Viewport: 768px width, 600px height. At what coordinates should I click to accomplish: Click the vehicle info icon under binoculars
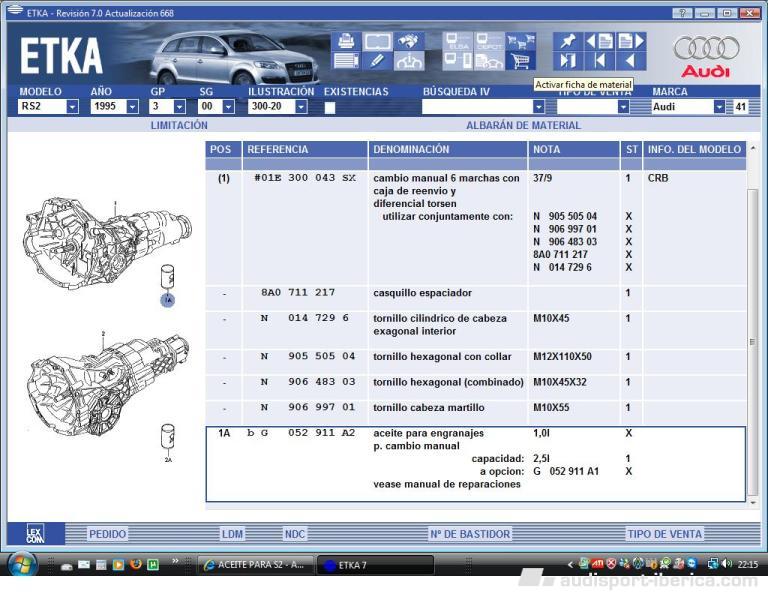tap(408, 61)
